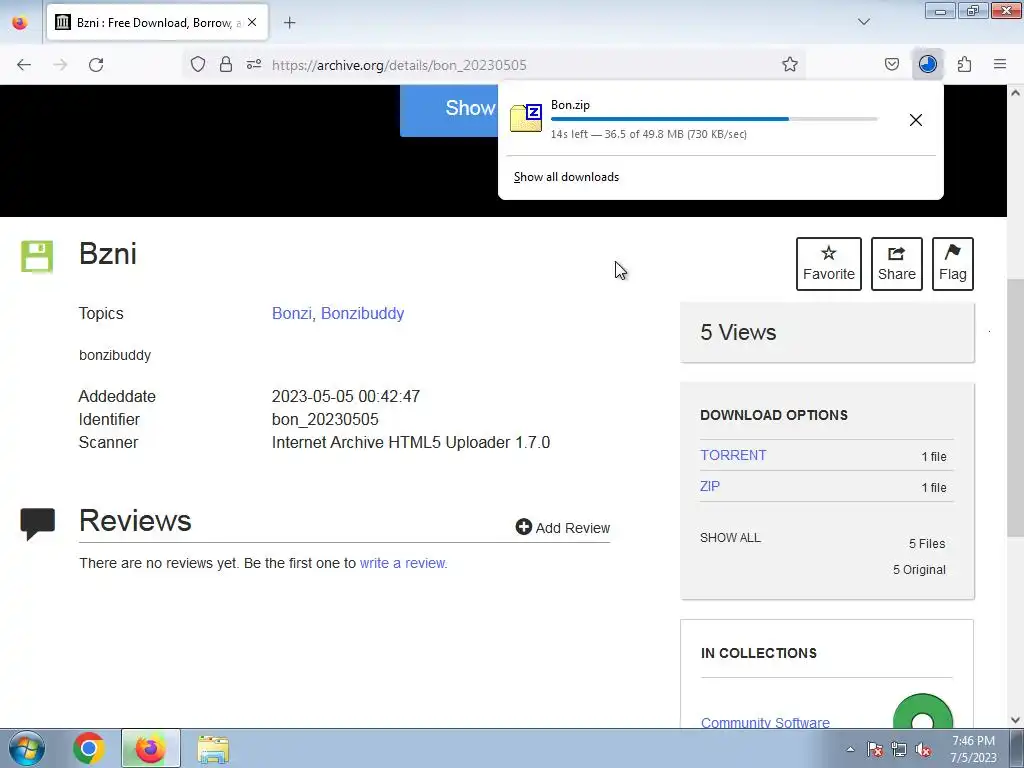Click the 5 Original files count
The width and height of the screenshot is (1024, 768).
(x=919, y=569)
